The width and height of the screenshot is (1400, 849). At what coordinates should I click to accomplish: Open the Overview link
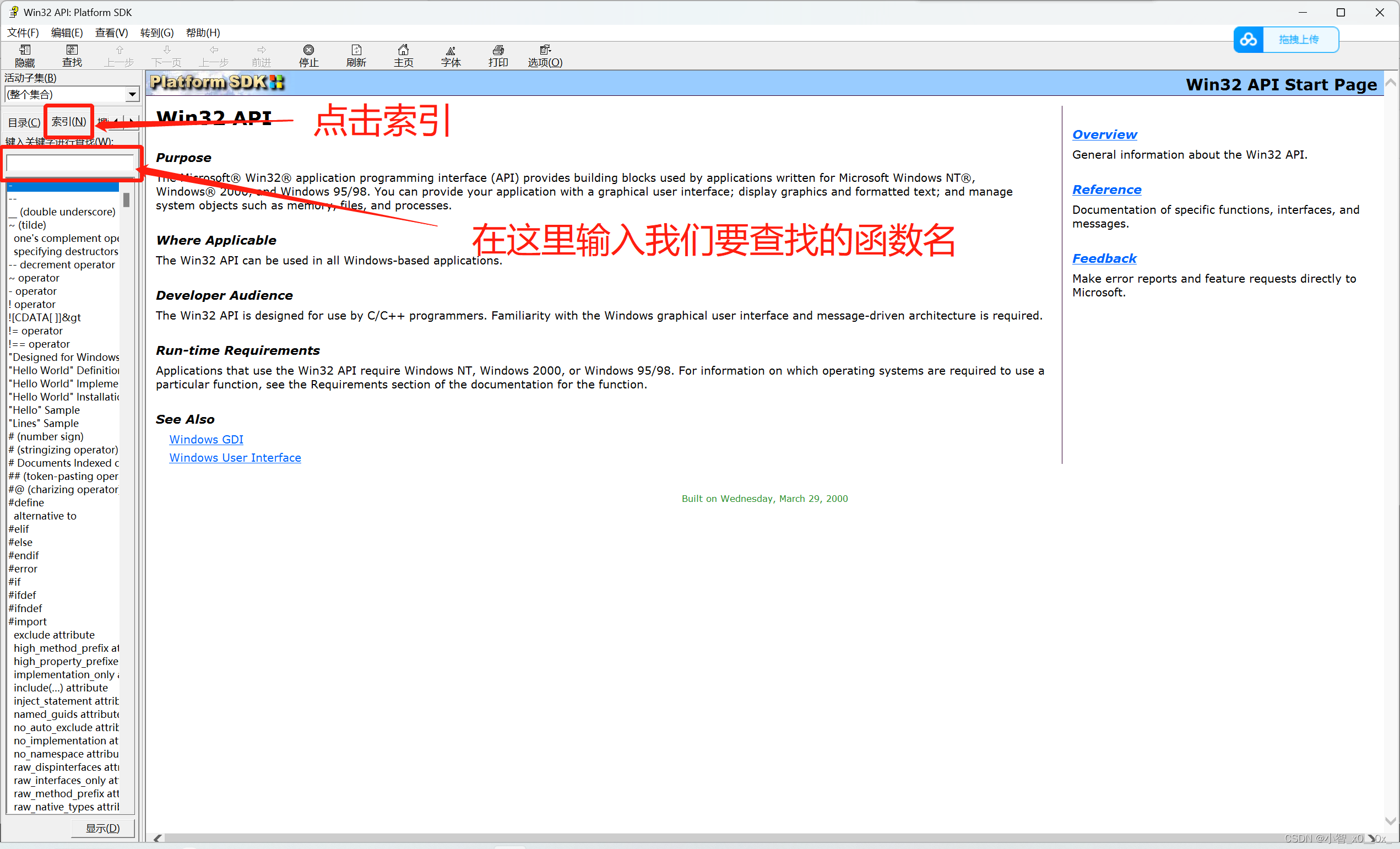(x=1104, y=134)
